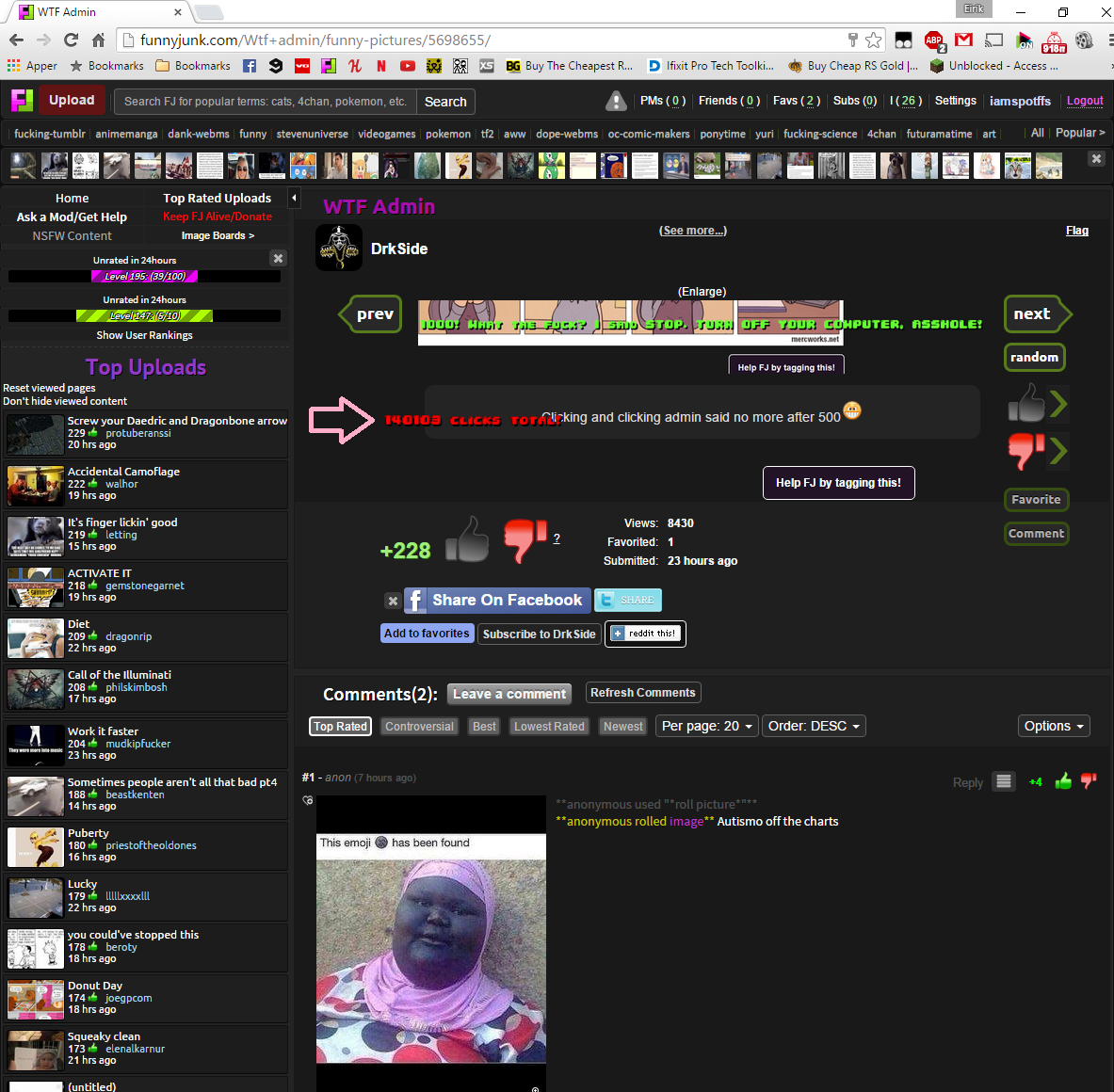Open the Order: DESC dropdown
Screen dimensions: 1114x1092
814,726
